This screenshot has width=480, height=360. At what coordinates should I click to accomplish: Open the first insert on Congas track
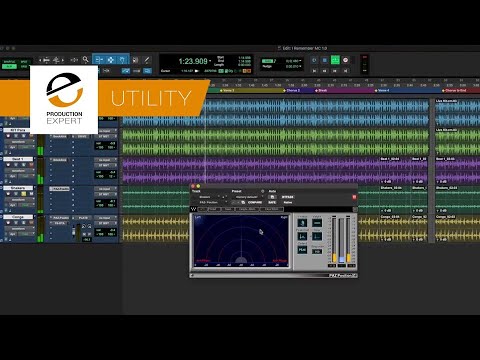click(x=60, y=218)
